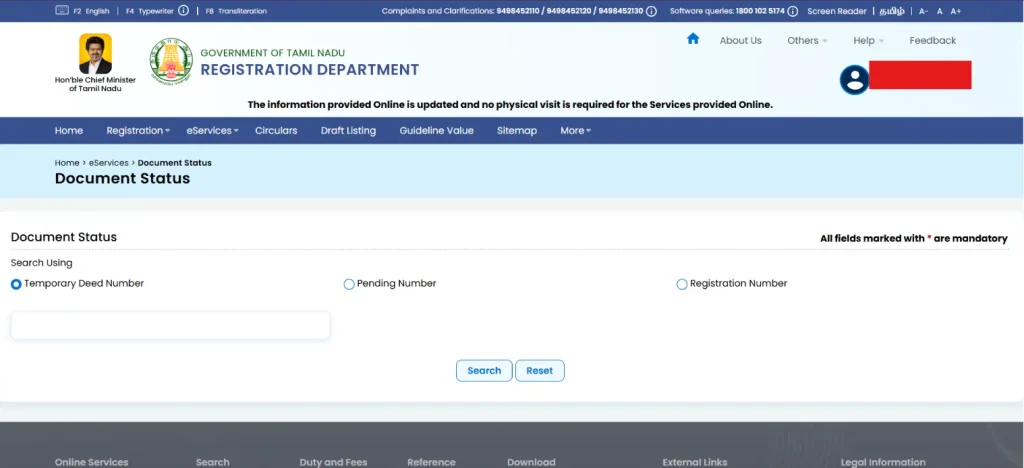Expand the Registration dropdown menu
1024x468 pixels.
(138, 131)
